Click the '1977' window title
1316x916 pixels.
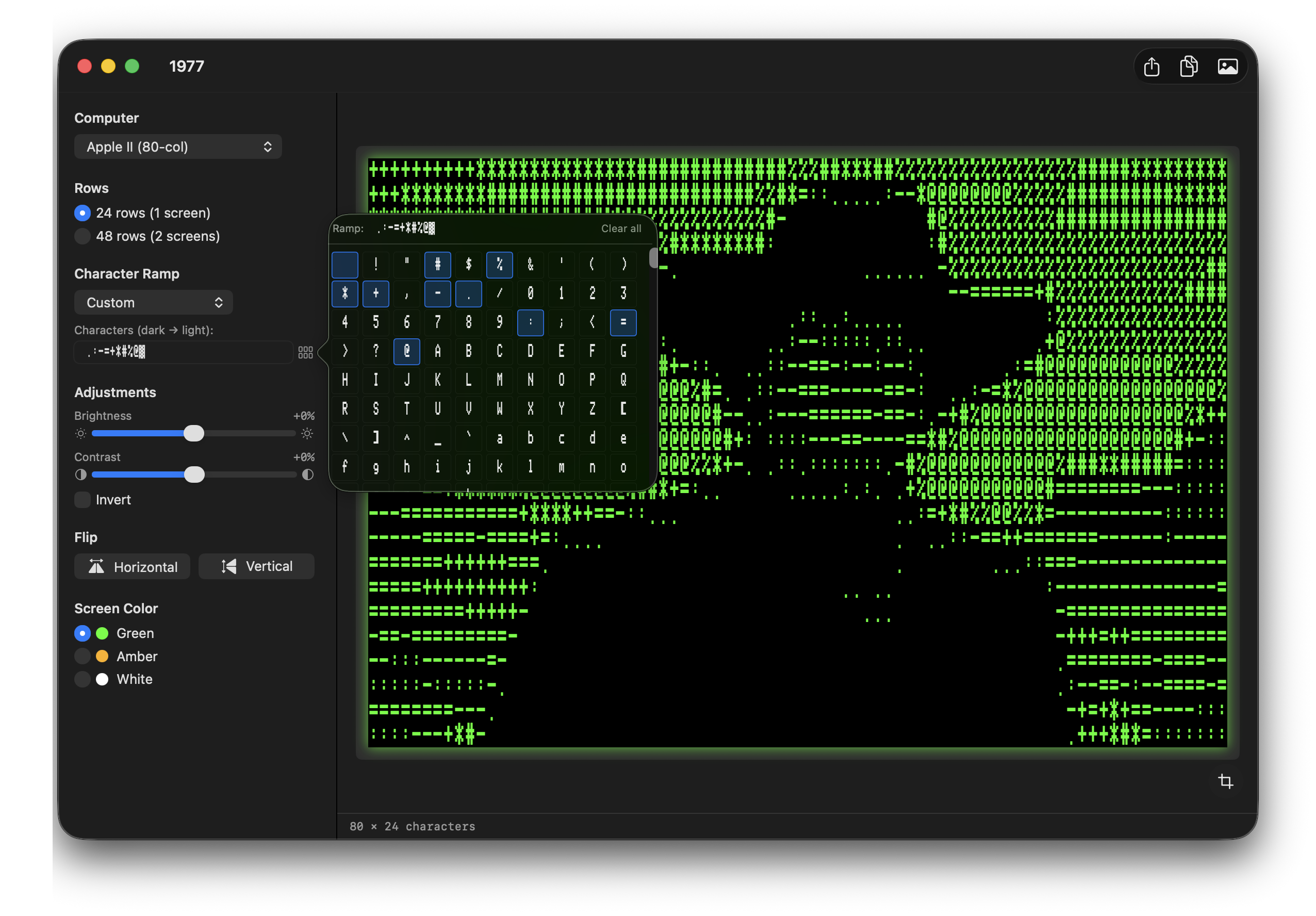point(187,67)
